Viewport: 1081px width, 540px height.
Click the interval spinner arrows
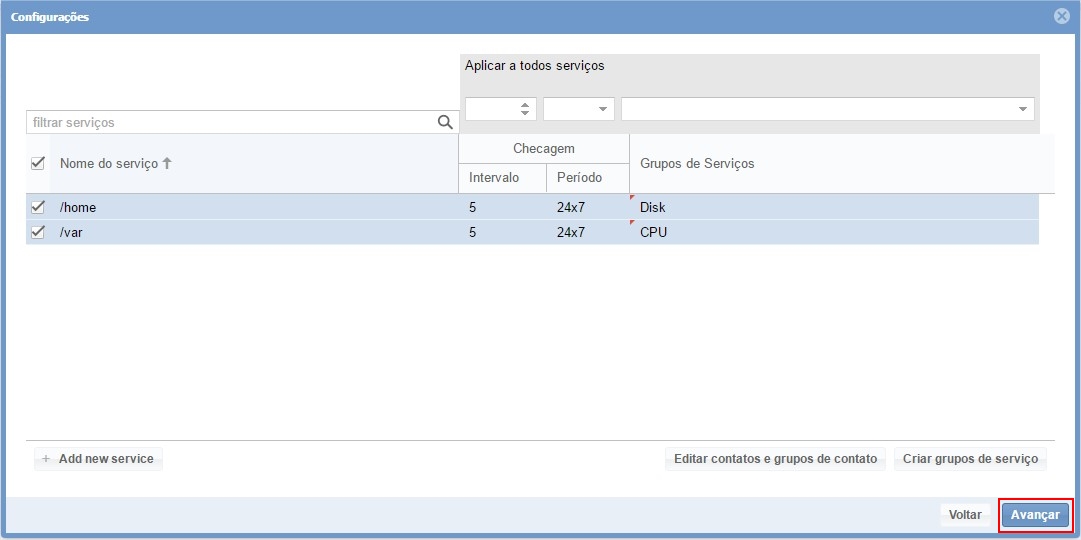coord(525,109)
